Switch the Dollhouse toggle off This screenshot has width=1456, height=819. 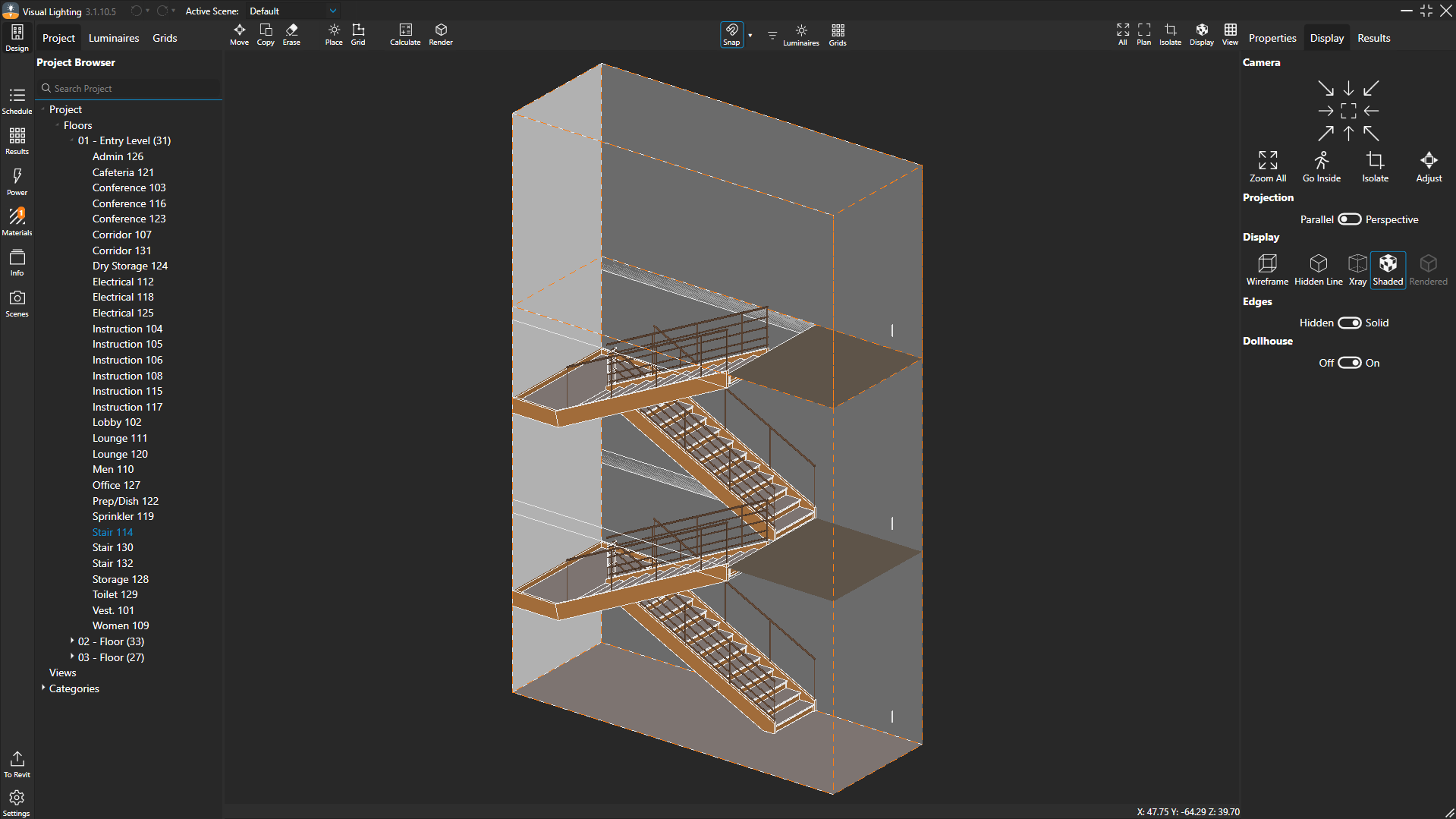(1349, 363)
